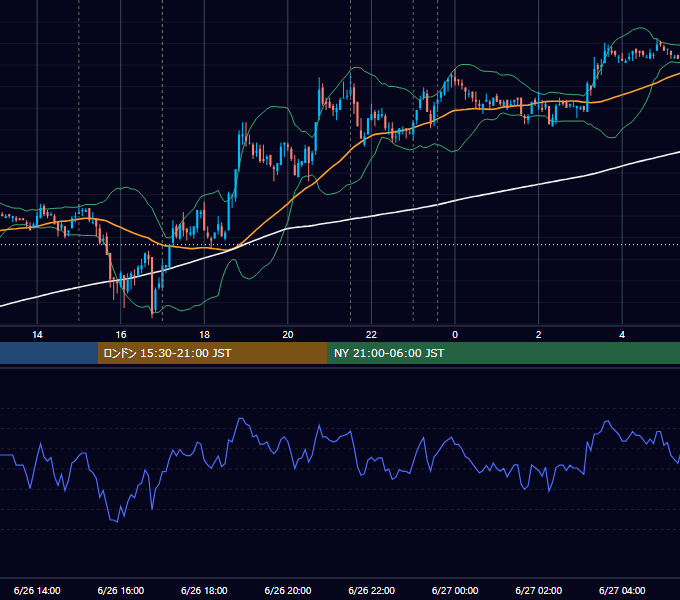Click the 20 hour axis label
The width and height of the screenshot is (680, 600).
click(x=288, y=335)
